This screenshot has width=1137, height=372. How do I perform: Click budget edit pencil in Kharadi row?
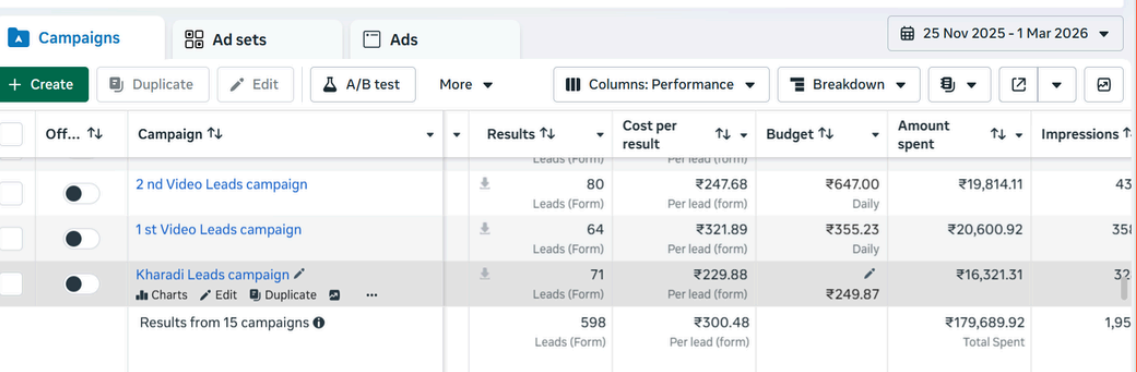870,273
